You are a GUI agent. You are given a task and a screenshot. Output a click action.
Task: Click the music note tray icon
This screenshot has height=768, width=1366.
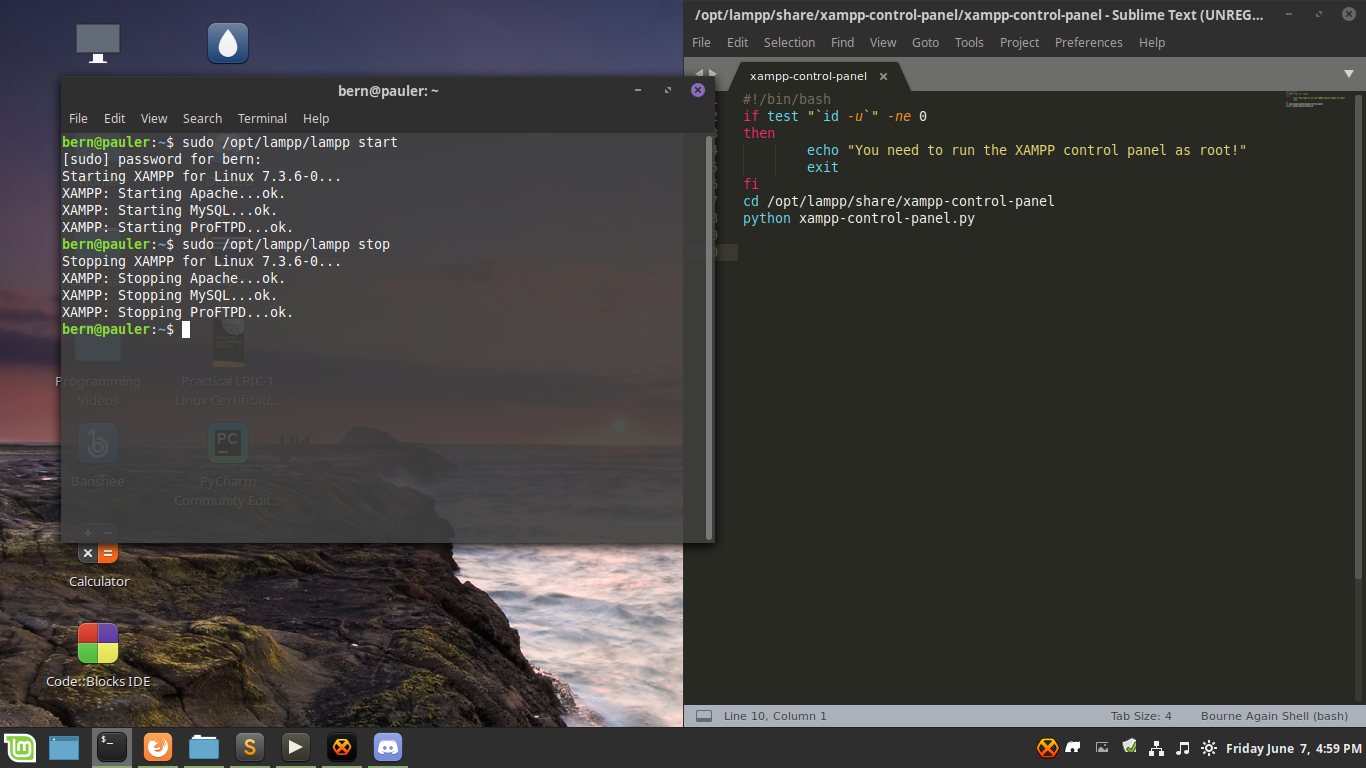1183,748
